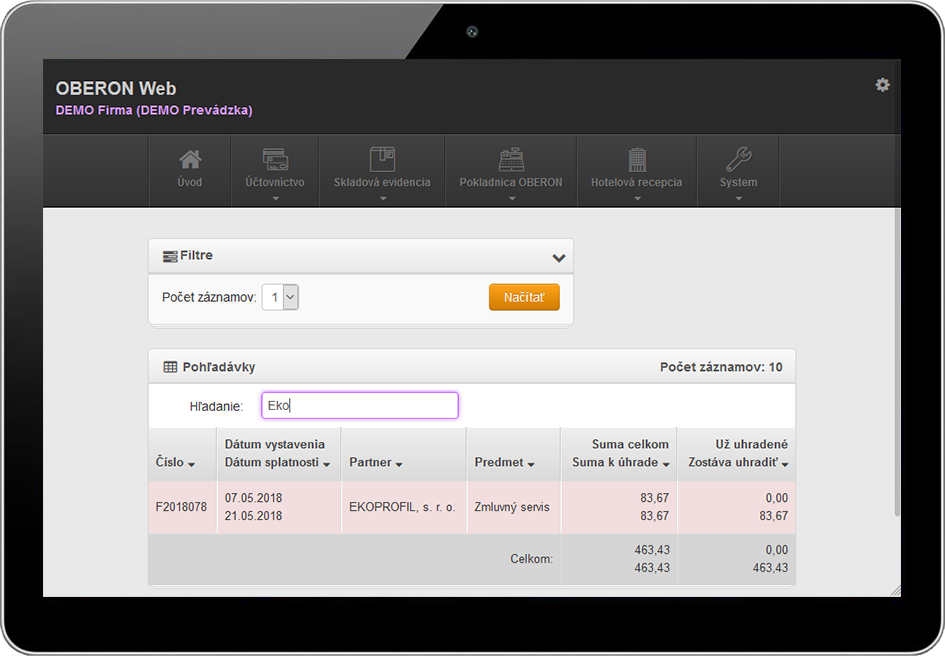Click the Hľadanie search field
This screenshot has width=945, height=656.
coord(360,405)
